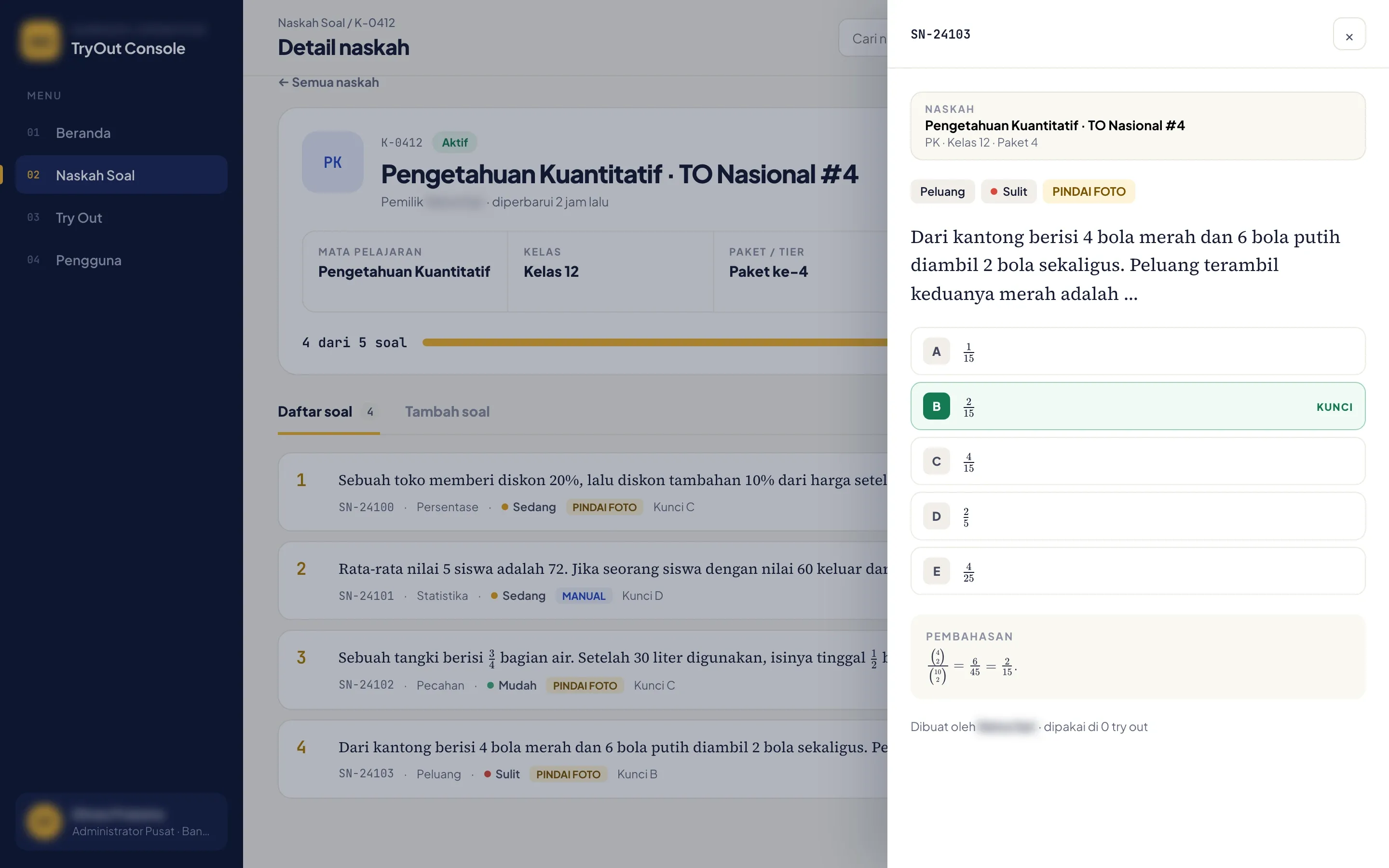The image size is (1389, 868).
Task: Click the Peluang topic tag
Action: (942, 192)
